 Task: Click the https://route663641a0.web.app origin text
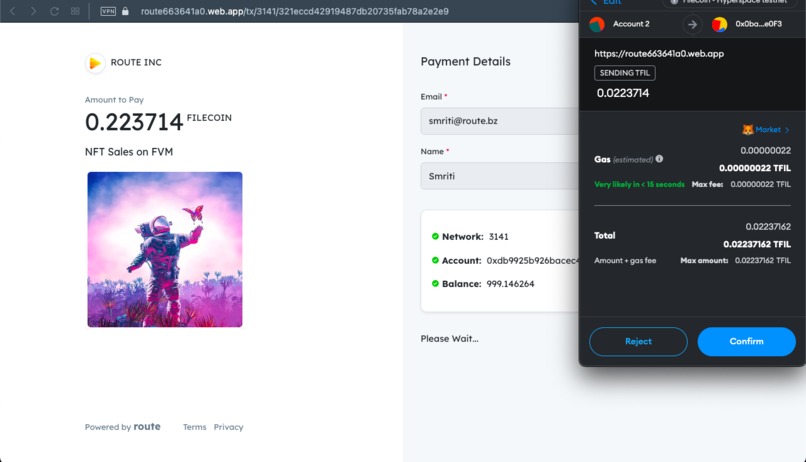pos(659,53)
